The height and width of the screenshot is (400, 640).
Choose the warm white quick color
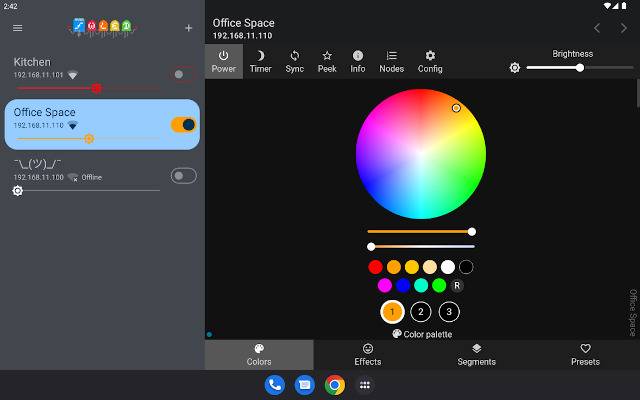coord(430,267)
